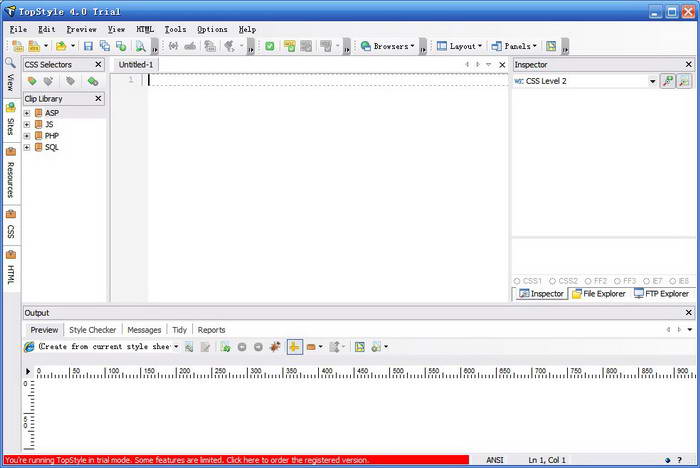Viewport: 700px width, 468px height.
Task: Close the Output panel
Action: pos(688,313)
